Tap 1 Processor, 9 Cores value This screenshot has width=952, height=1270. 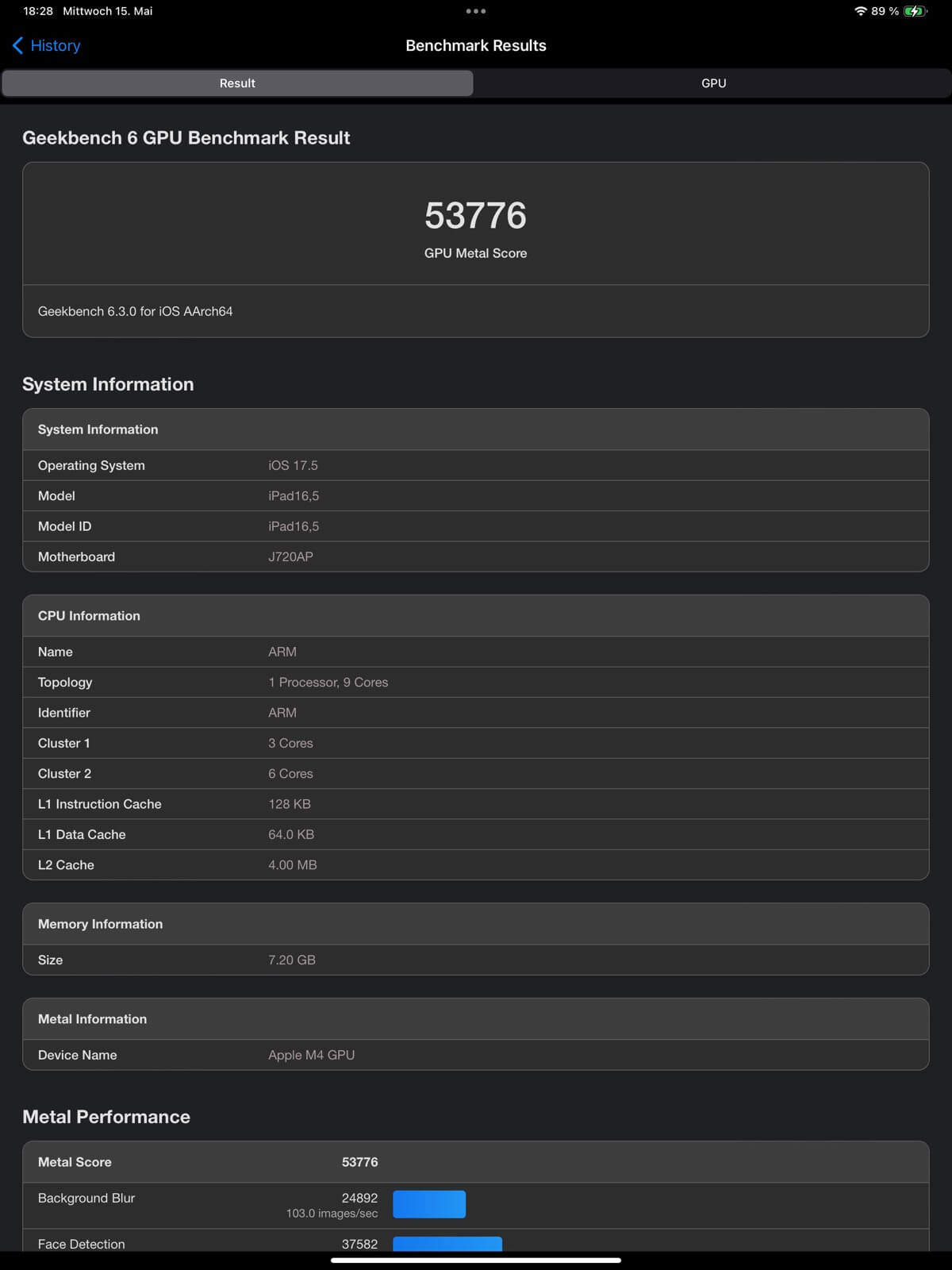[328, 683]
